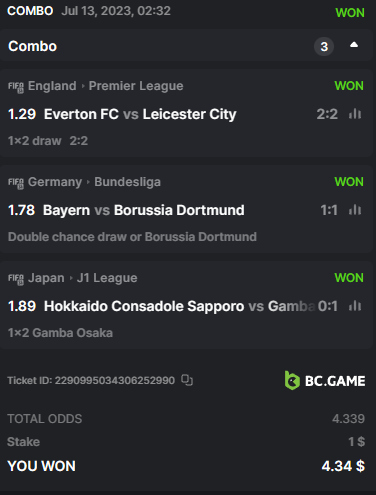Image resolution: width=376 pixels, height=495 pixels.
Task: Click FIFA icon beside Germany Bundesliga
Action: click(x=16, y=183)
